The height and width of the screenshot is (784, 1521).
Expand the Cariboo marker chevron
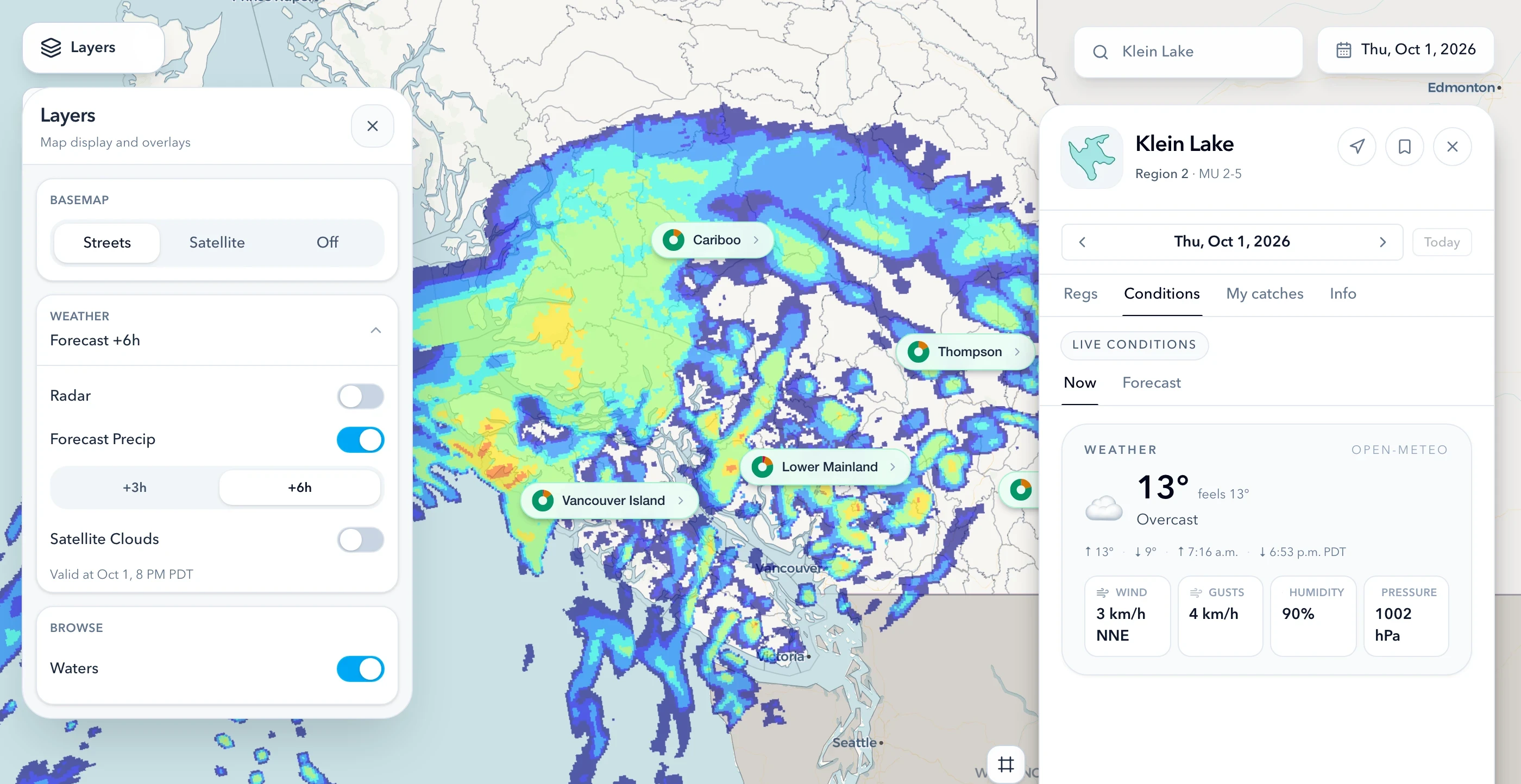[x=756, y=241]
